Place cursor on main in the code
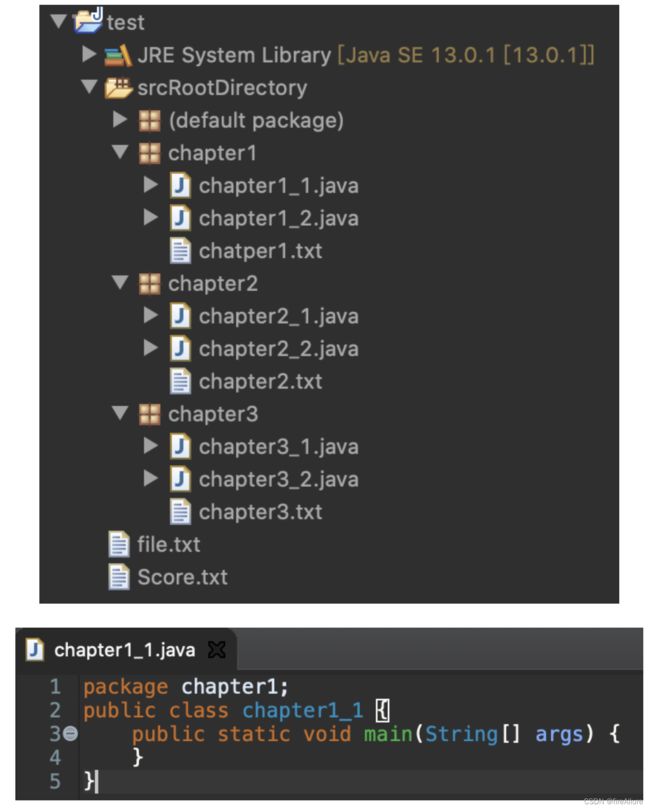Image resolution: width=650 pixels, height=809 pixels. [x=388, y=733]
